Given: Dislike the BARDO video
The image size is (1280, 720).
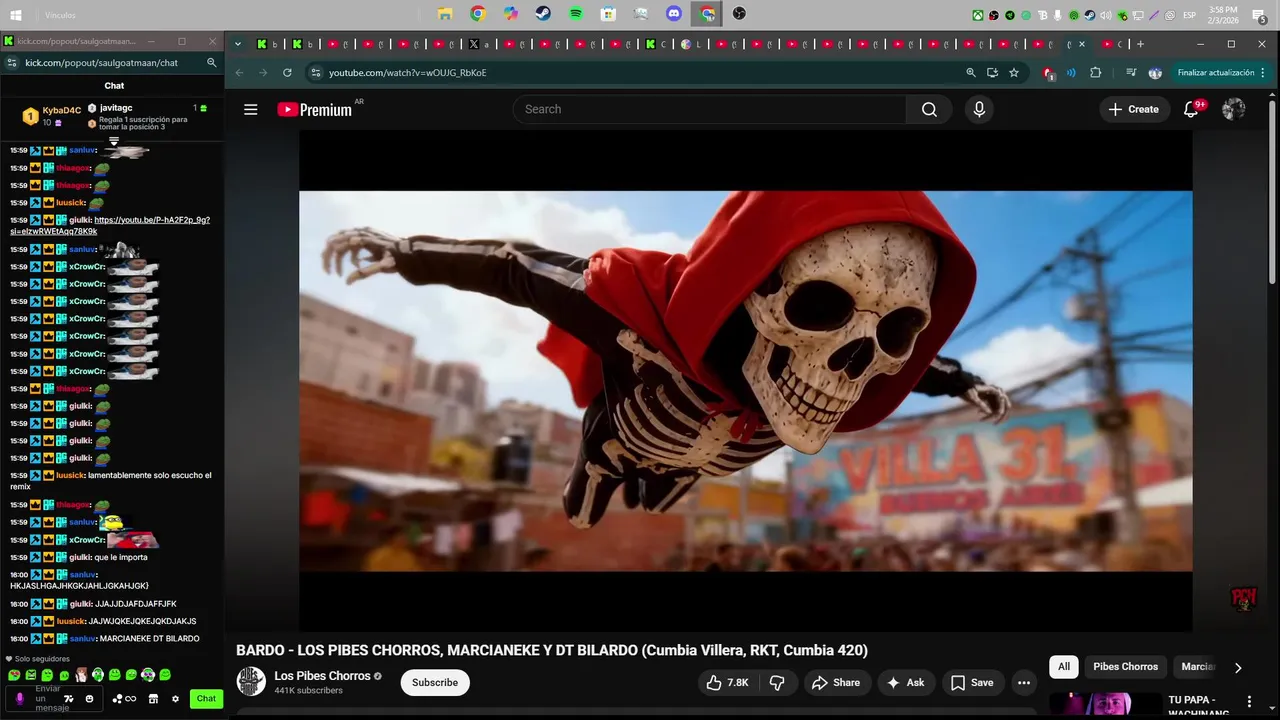Looking at the screenshot, I should (x=776, y=683).
